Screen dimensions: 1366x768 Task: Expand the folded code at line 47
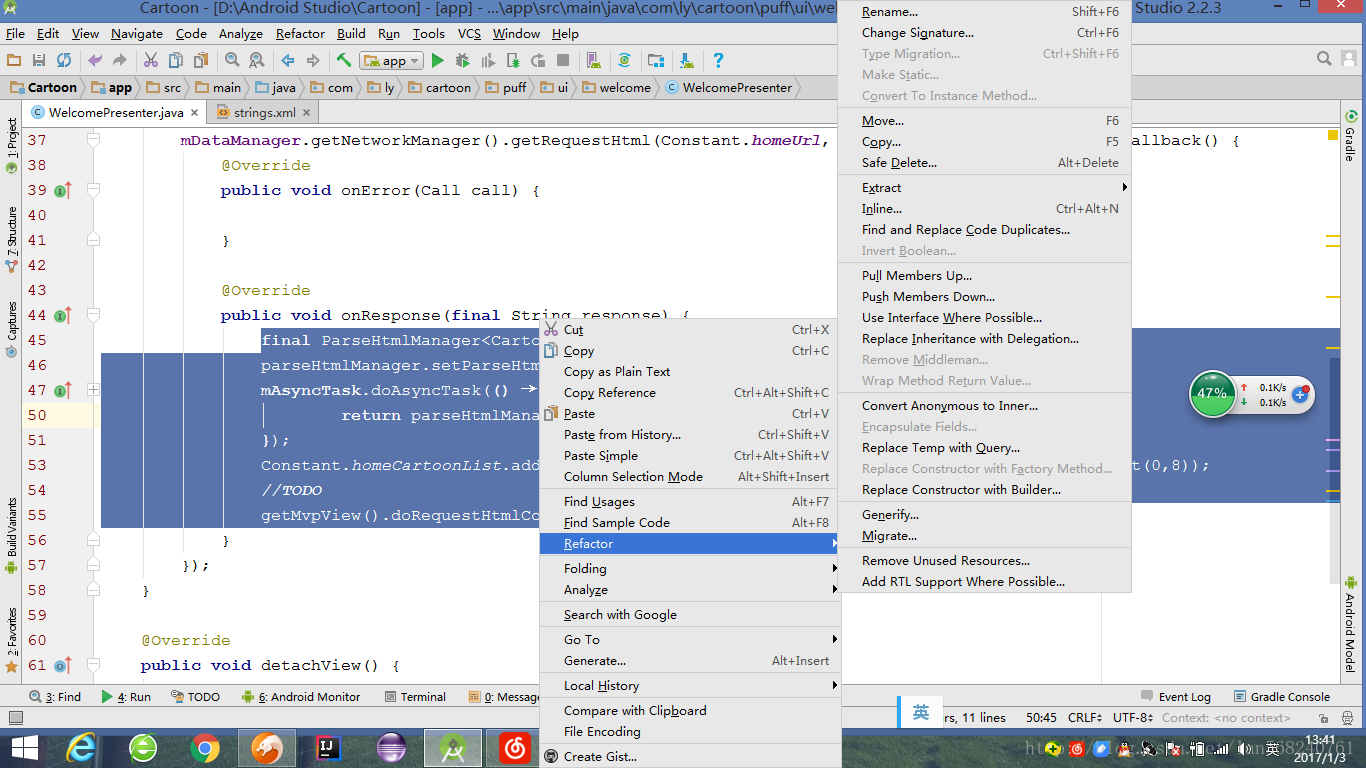tap(93, 390)
